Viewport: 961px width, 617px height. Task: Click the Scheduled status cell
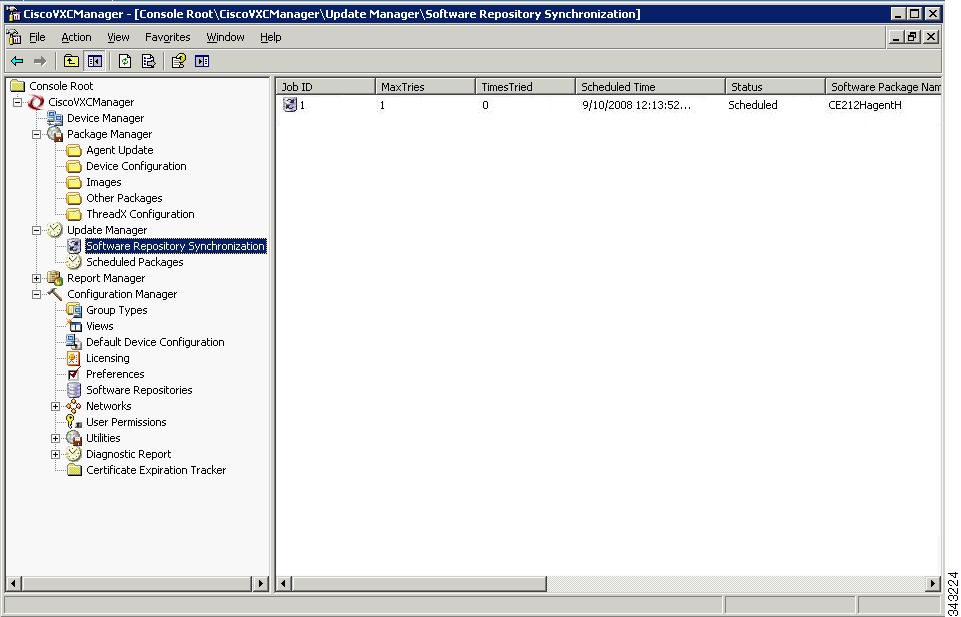pos(753,105)
